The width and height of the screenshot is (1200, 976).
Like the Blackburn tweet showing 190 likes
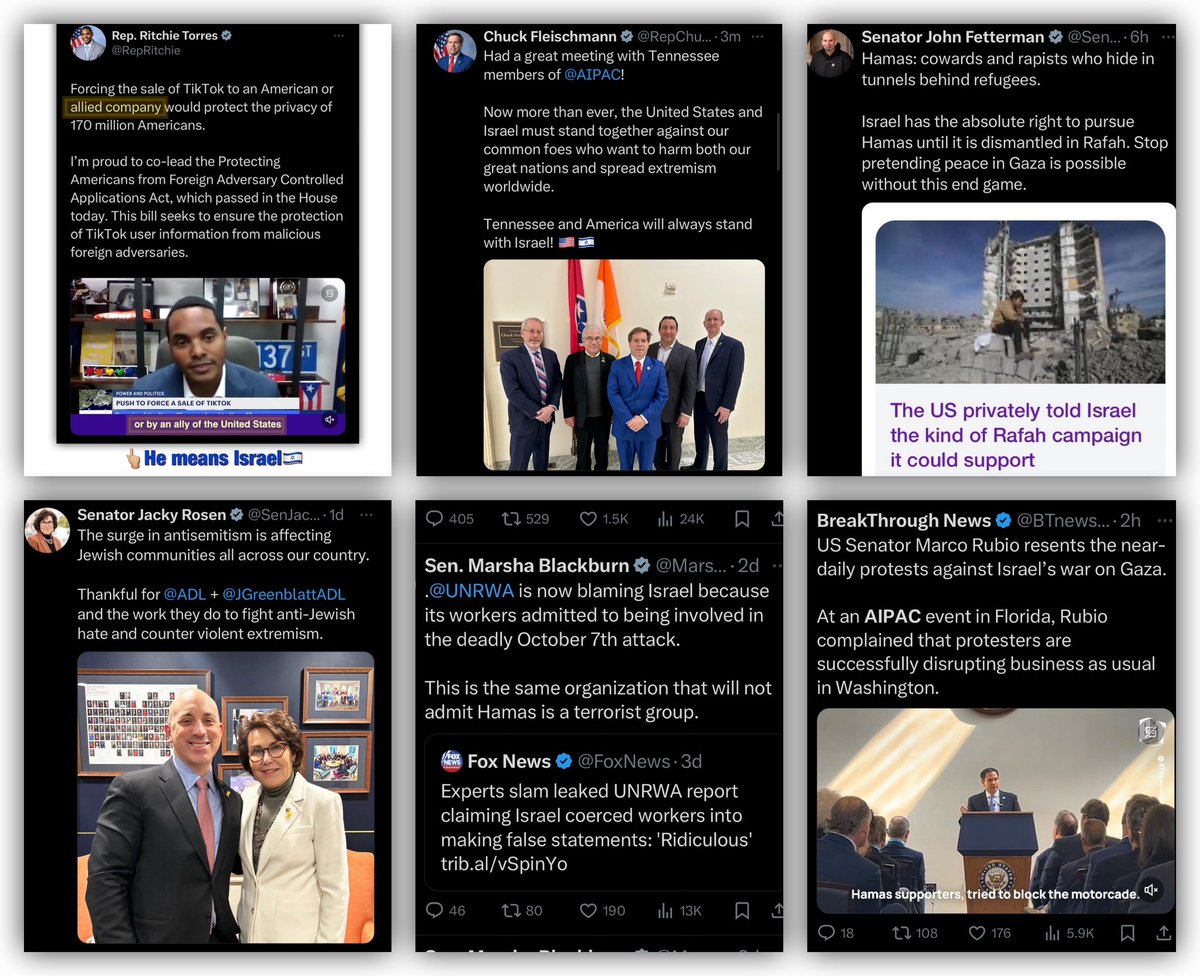(x=590, y=910)
